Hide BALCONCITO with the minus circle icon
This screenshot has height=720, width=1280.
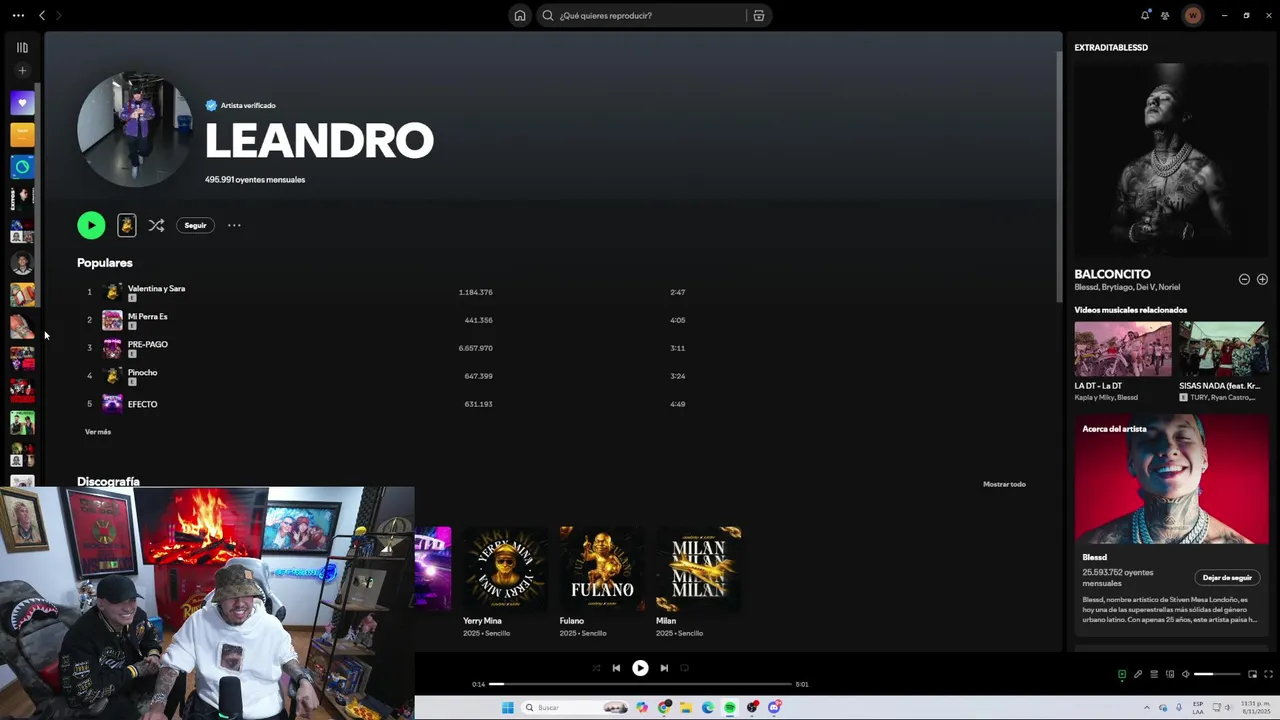tap(1244, 279)
